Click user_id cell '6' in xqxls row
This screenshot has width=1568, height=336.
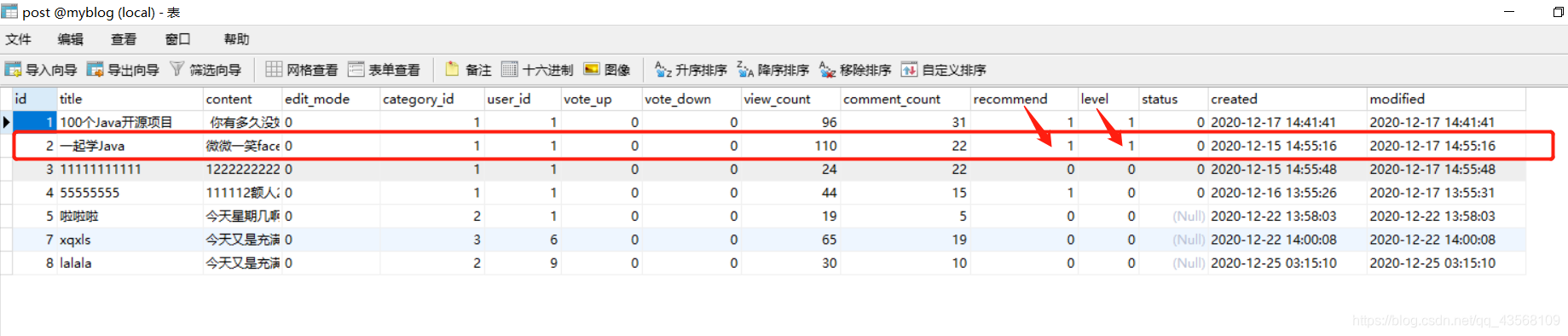pyautogui.click(x=523, y=240)
